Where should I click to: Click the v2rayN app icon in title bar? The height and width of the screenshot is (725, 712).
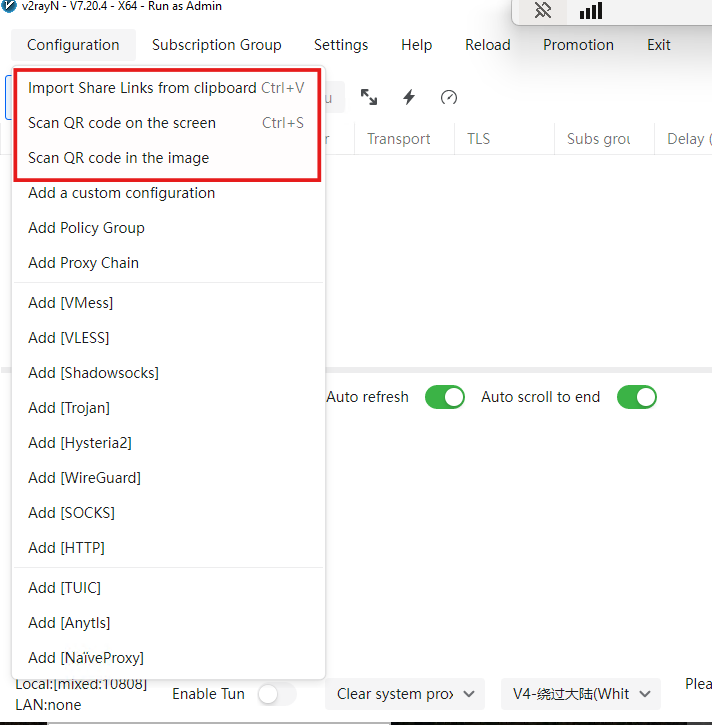coord(8,6)
